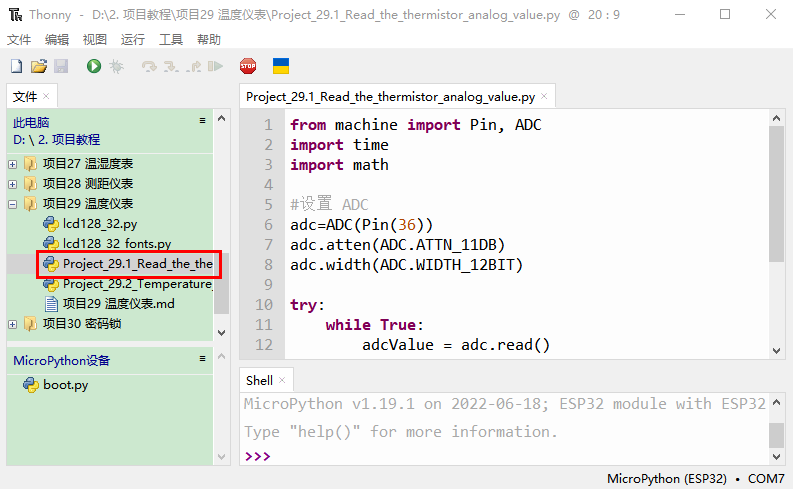Close the 文件 panel tab
793x489 pixels.
click(x=46, y=97)
